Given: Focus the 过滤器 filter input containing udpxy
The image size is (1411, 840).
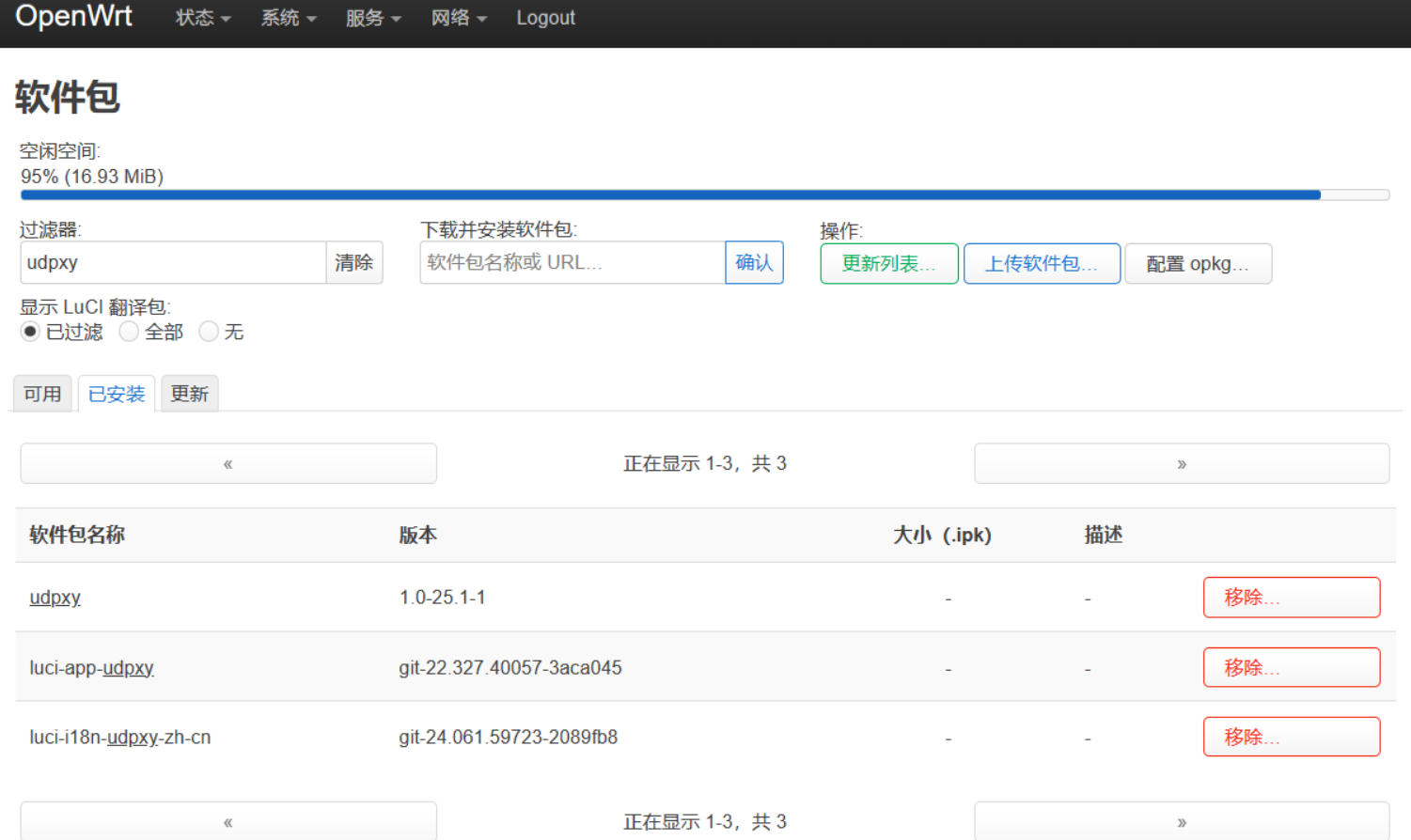Looking at the screenshot, I should tap(173, 262).
